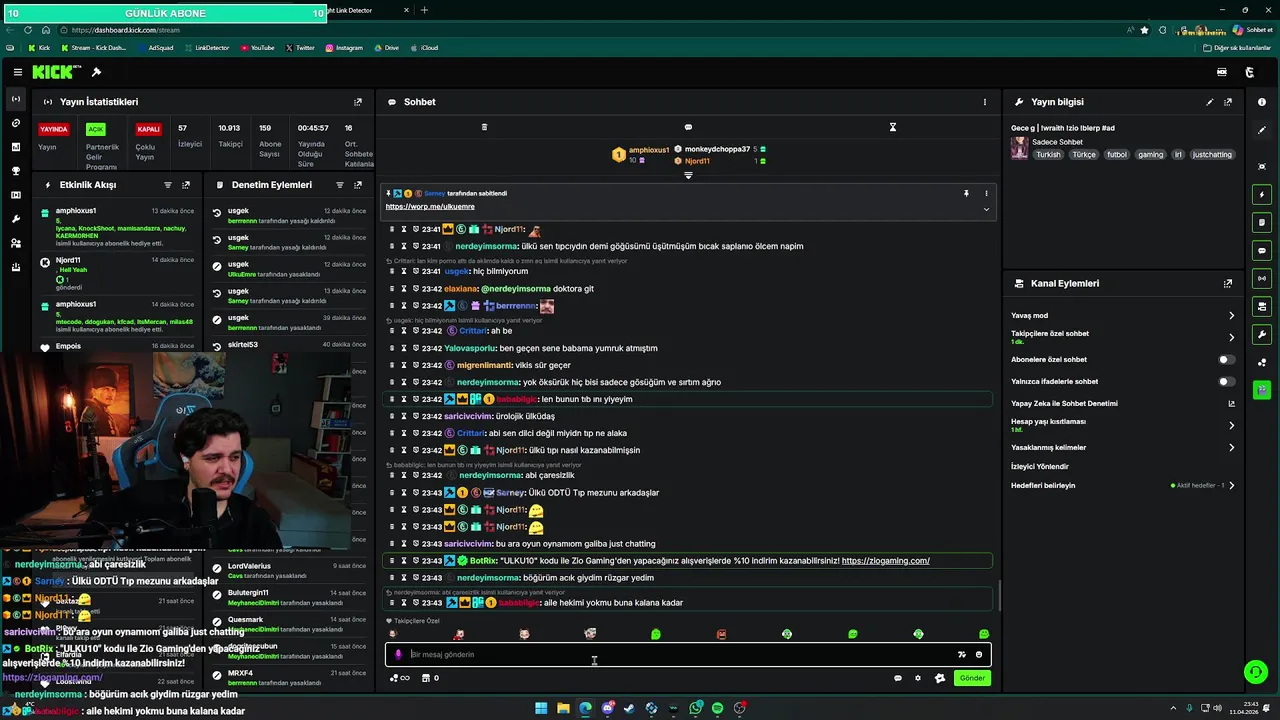Open the emoji picker in the message box
The height and width of the screenshot is (720, 1280).
point(979,654)
